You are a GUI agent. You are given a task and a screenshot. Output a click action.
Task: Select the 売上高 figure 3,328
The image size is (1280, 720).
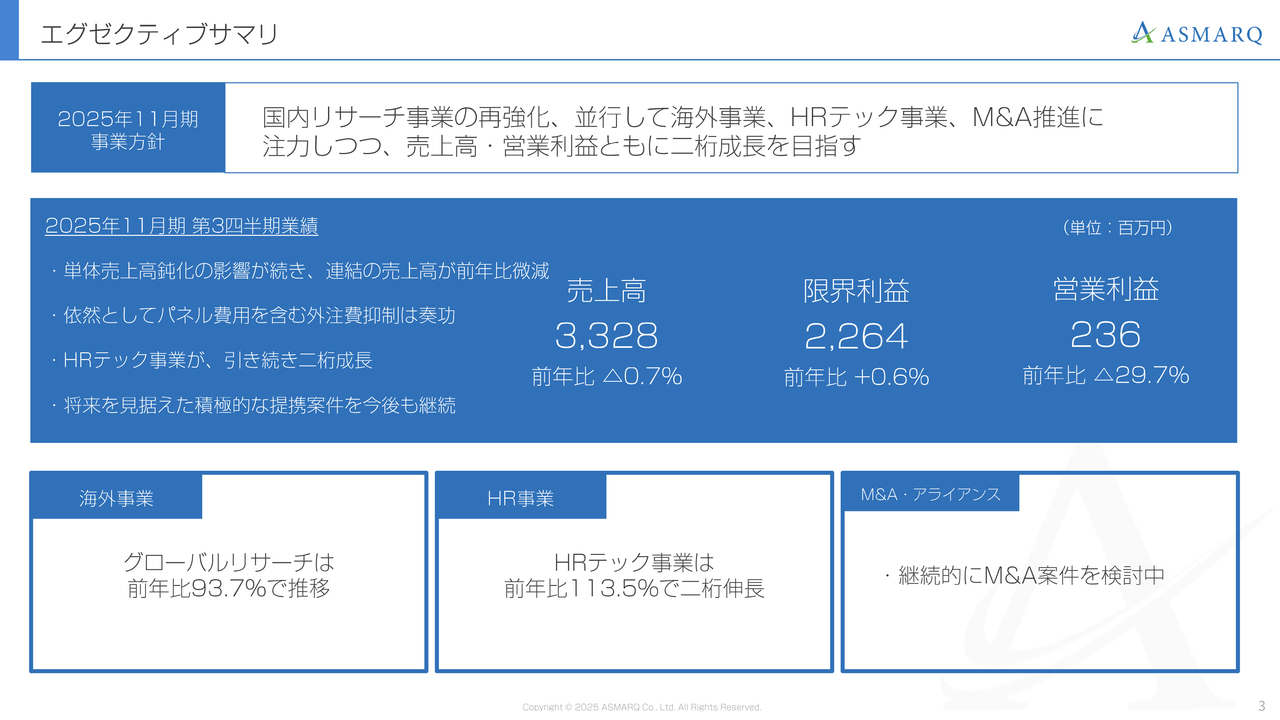608,336
